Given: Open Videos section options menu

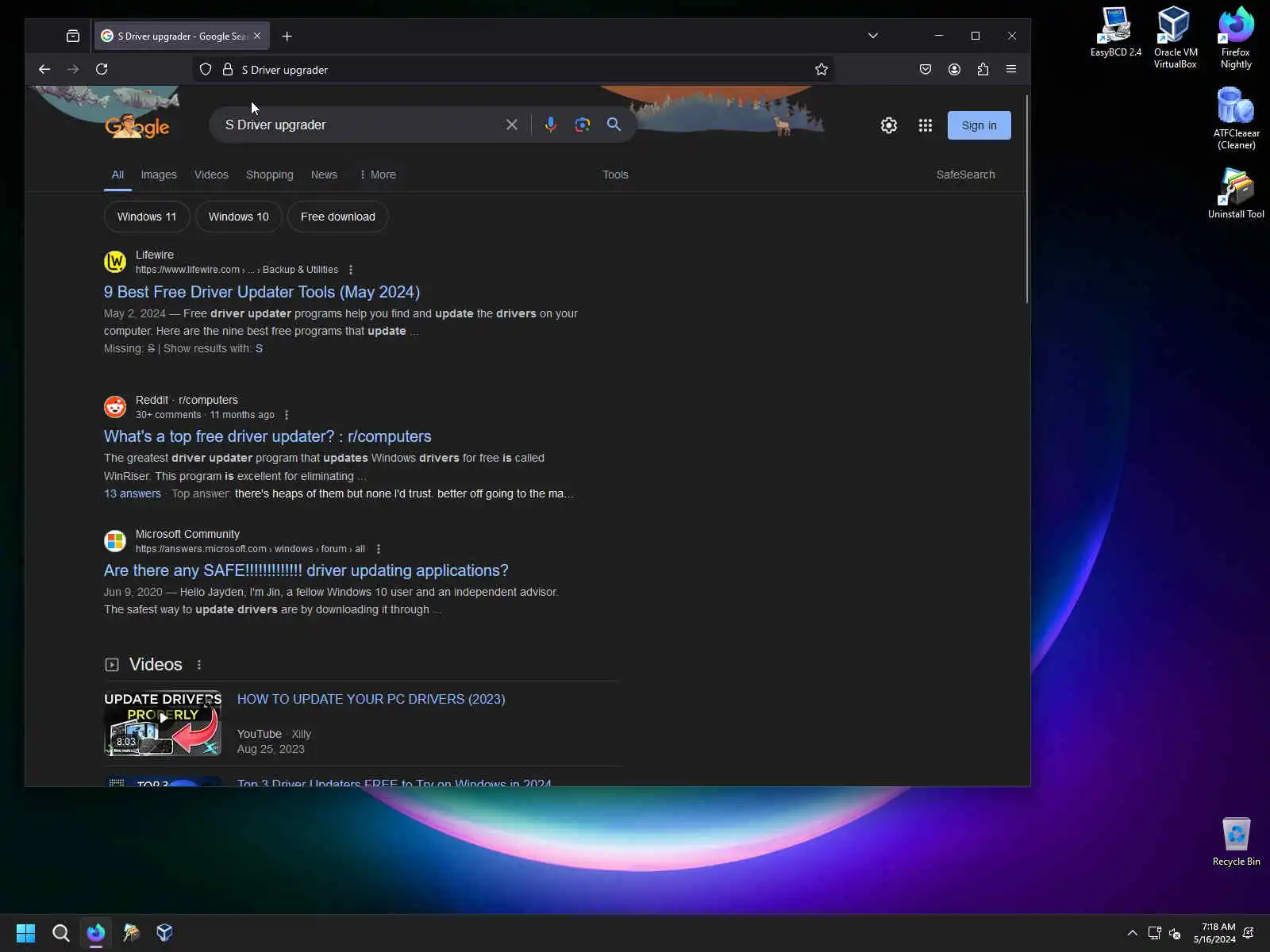Looking at the screenshot, I should pos(199,665).
